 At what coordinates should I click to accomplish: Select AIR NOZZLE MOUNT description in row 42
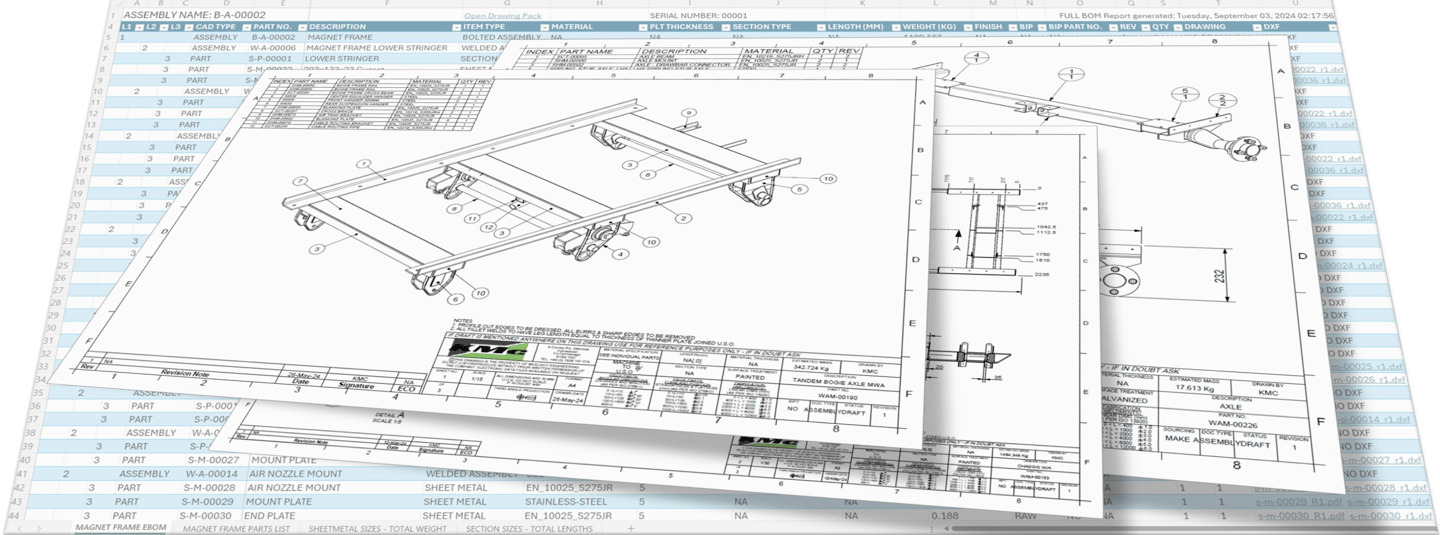[x=296, y=487]
